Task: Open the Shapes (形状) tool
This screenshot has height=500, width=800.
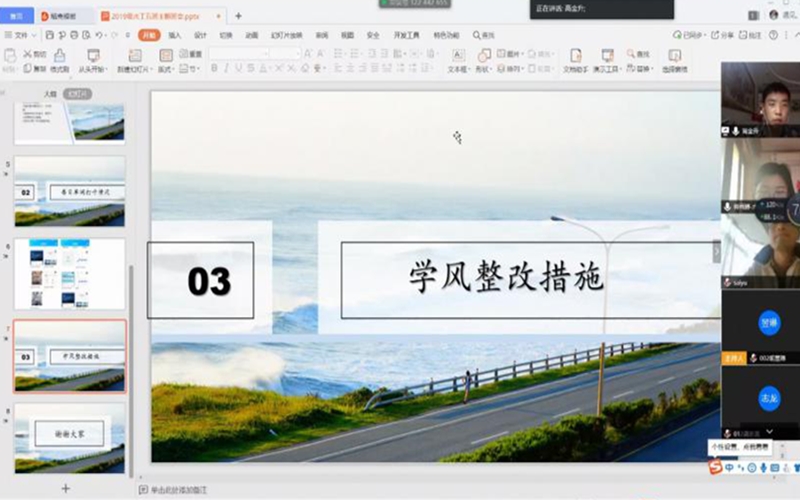Action: [x=482, y=58]
